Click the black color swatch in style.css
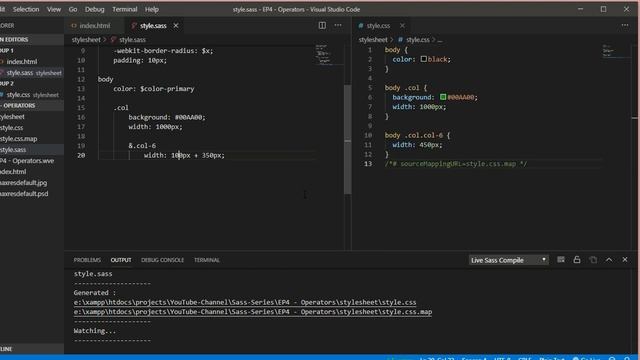640x360 pixels. pos(424,59)
